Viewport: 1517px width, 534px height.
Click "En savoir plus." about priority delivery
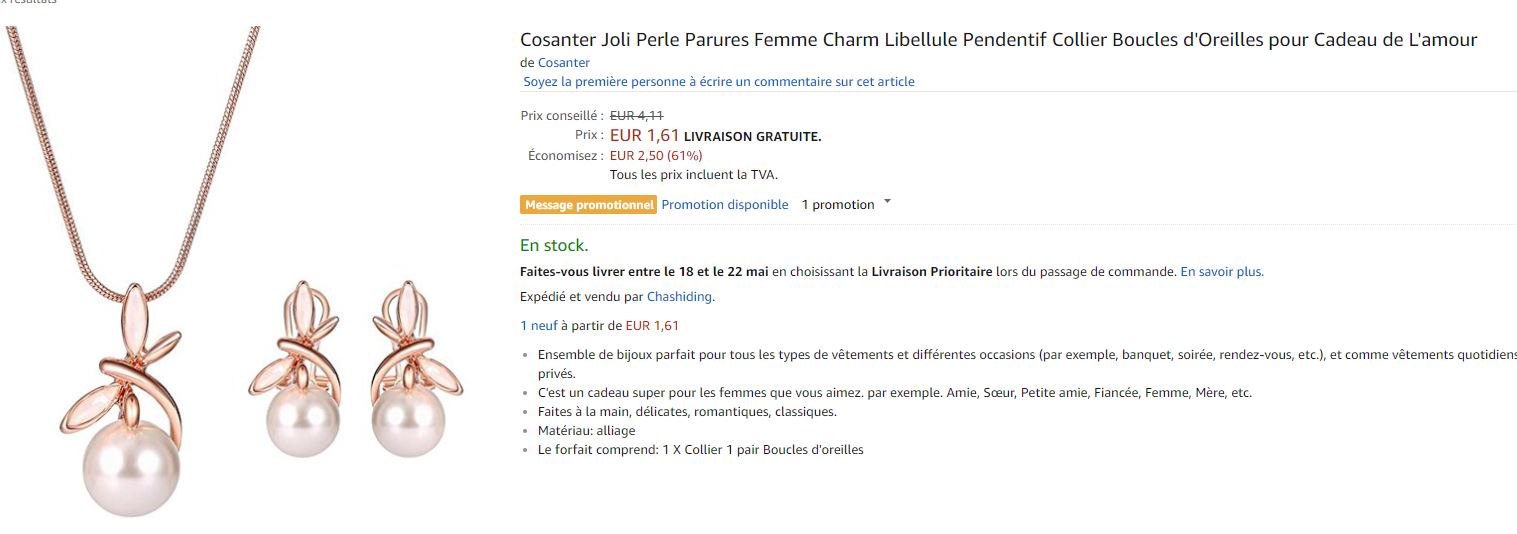click(1221, 271)
